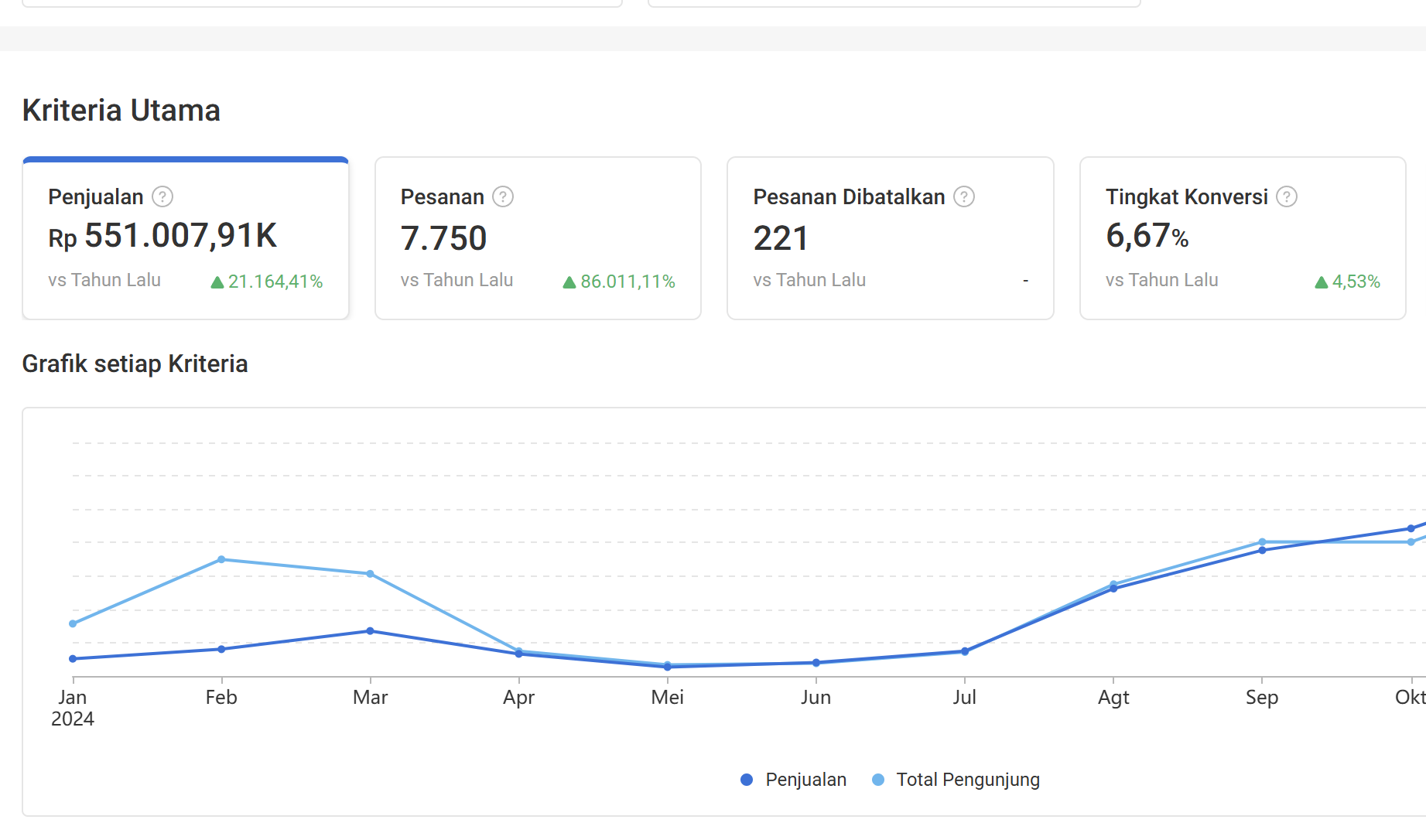Toggle the Penjualan series label in the legend

[805, 780]
